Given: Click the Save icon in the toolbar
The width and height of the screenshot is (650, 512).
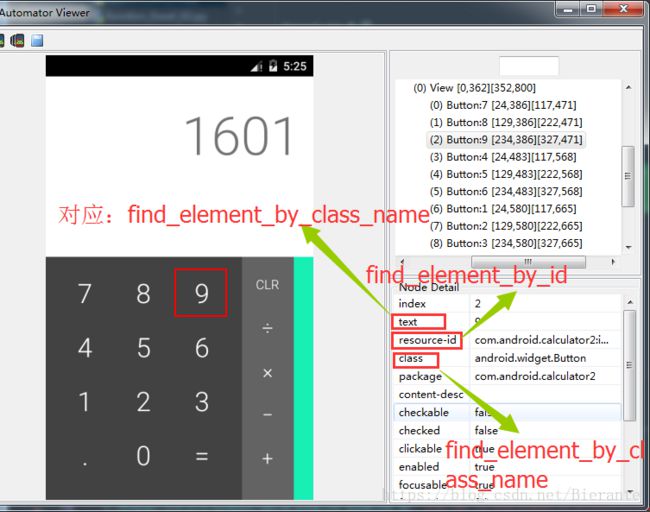Looking at the screenshot, I should [37, 41].
